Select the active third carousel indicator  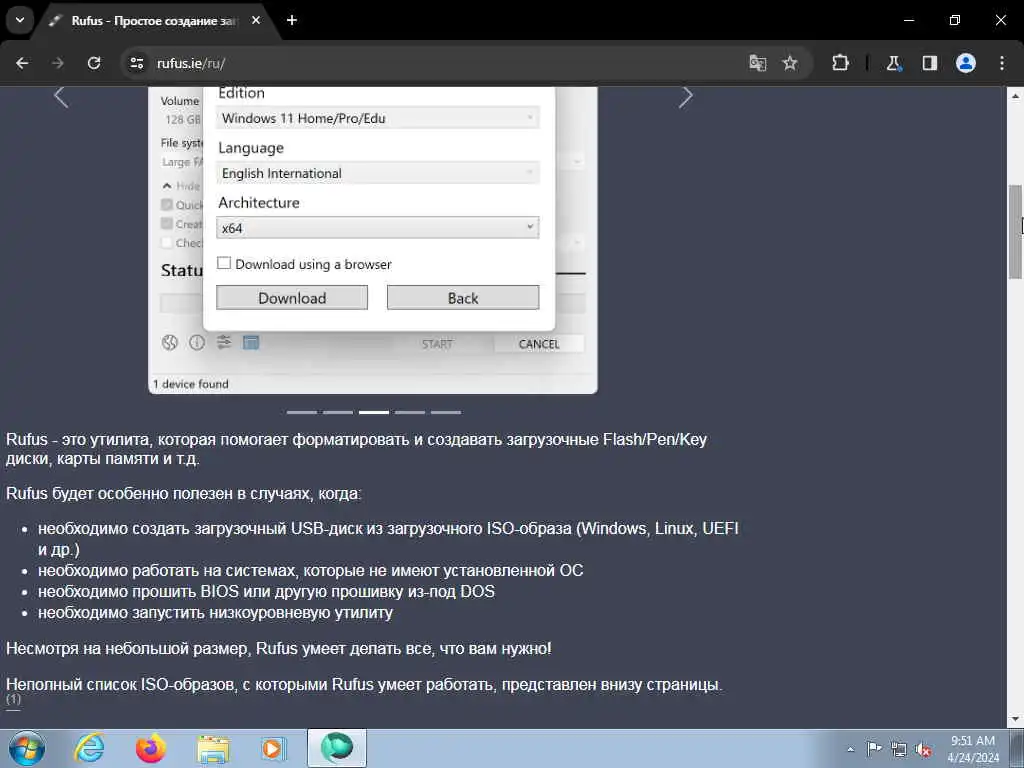374,412
